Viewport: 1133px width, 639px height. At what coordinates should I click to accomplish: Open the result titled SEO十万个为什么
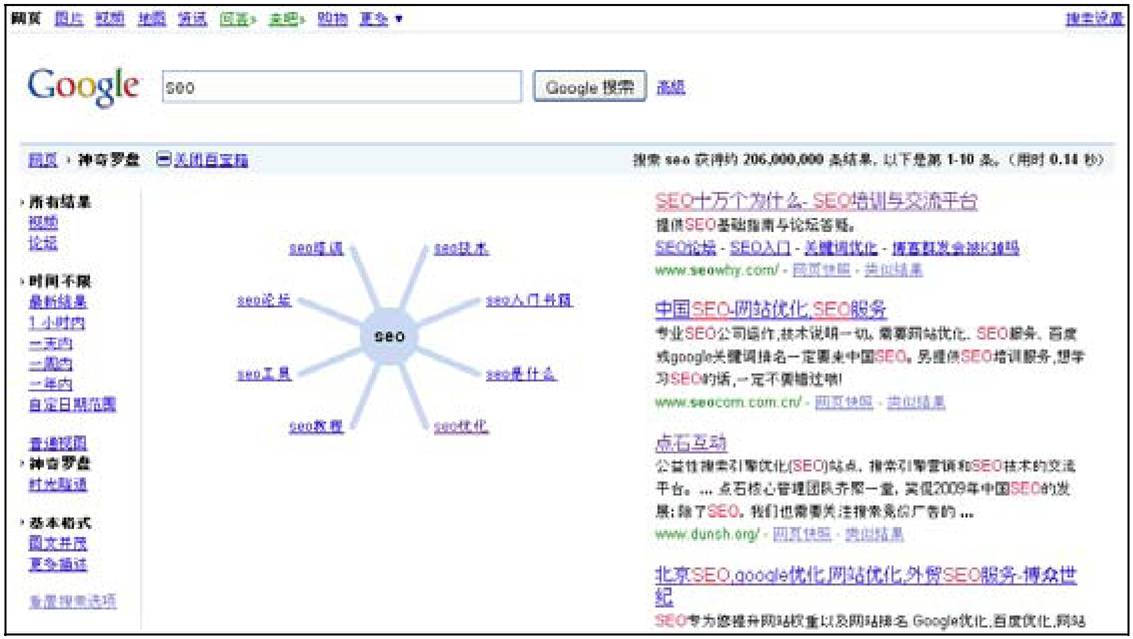[x=816, y=200]
